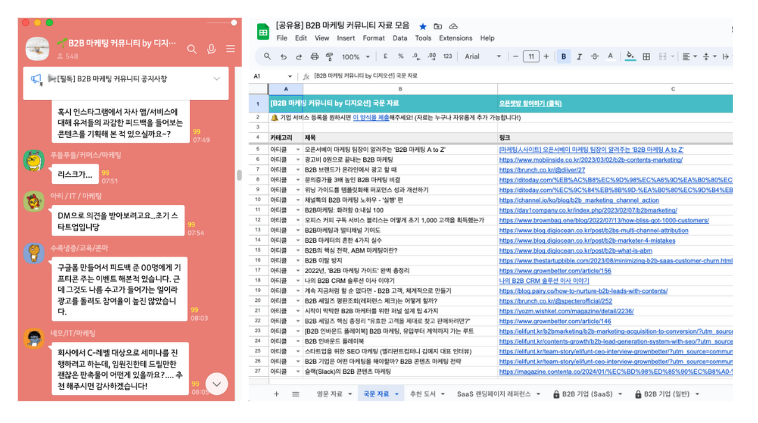Undo the last action
Screen dimensions: 758x423
pyautogui.click(x=283, y=57)
